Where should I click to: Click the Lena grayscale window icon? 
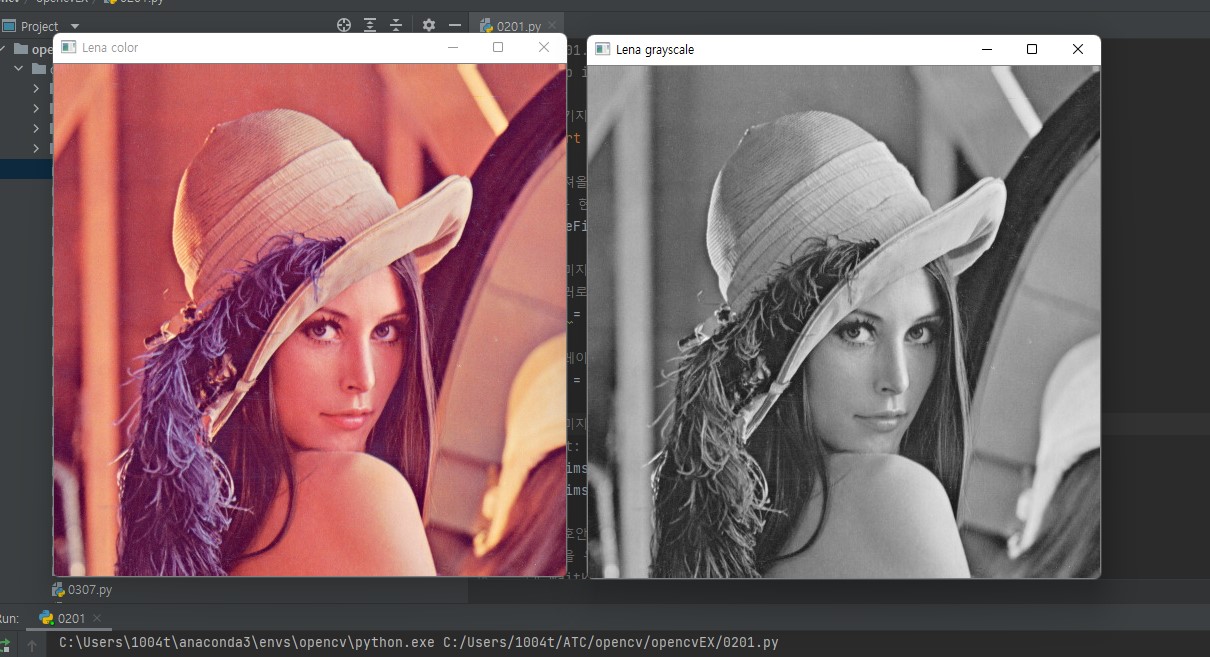602,49
